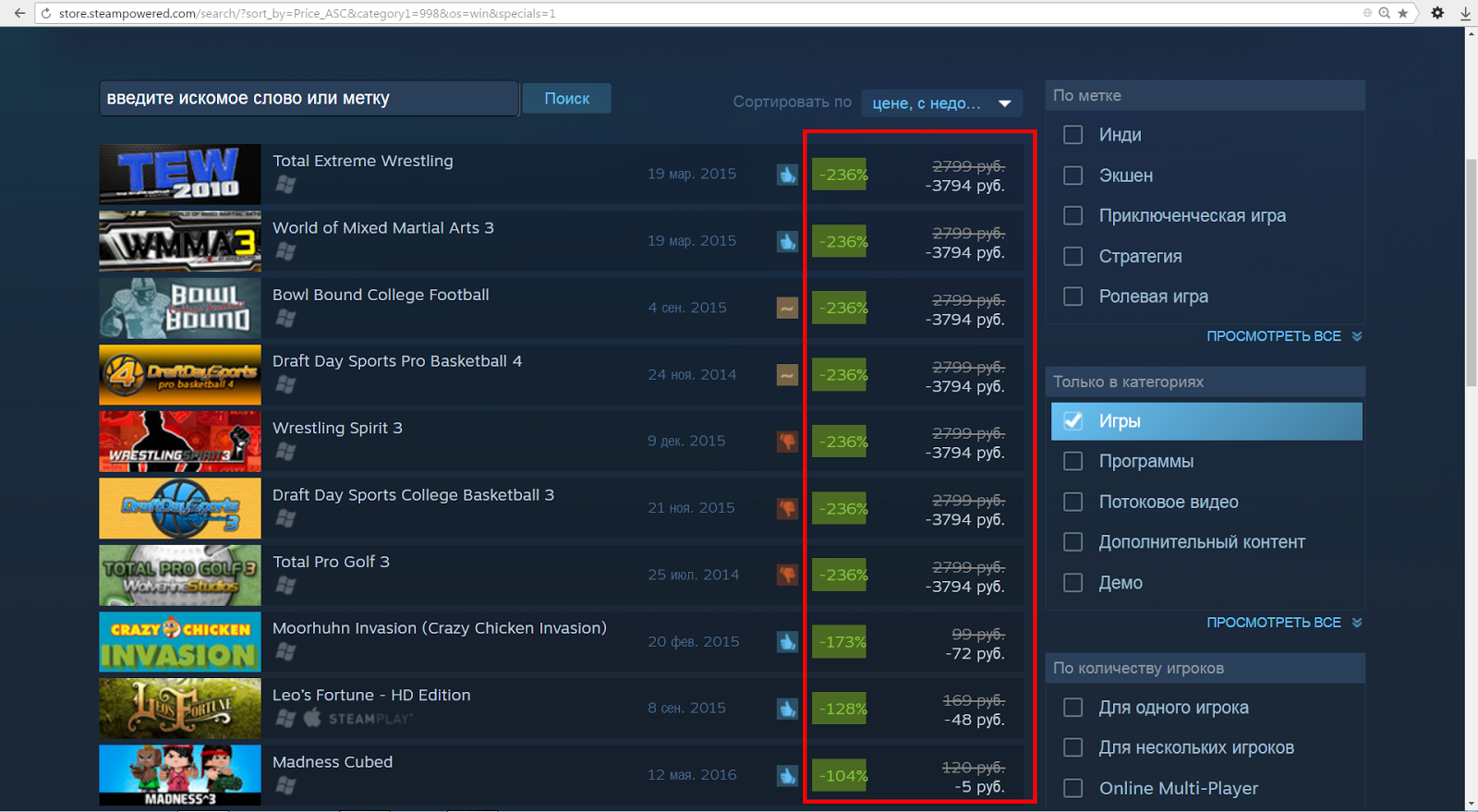Click Bowl Bound College Football mixed review icon
1478x812 pixels.
pyautogui.click(x=787, y=308)
